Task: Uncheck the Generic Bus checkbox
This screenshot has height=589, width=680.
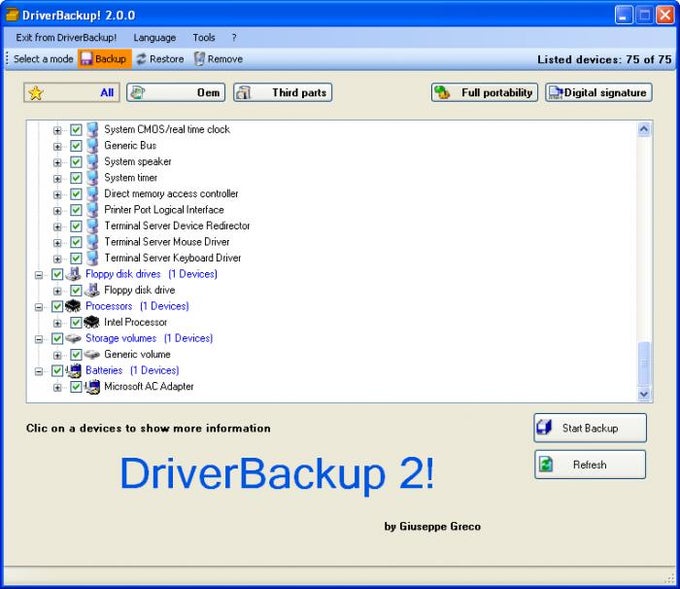Action: 76,146
